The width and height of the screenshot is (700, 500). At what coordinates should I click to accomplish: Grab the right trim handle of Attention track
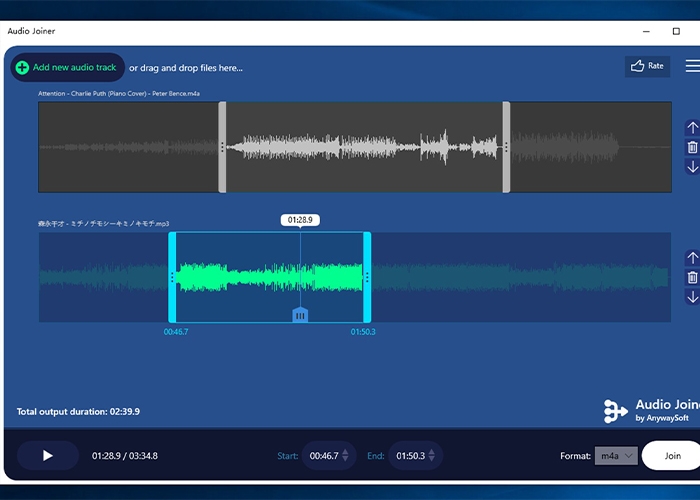(x=506, y=147)
